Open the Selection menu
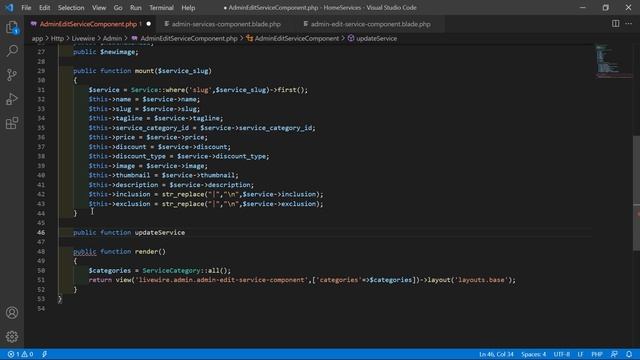Viewport: 640px width, 360px height. [x=71, y=8]
